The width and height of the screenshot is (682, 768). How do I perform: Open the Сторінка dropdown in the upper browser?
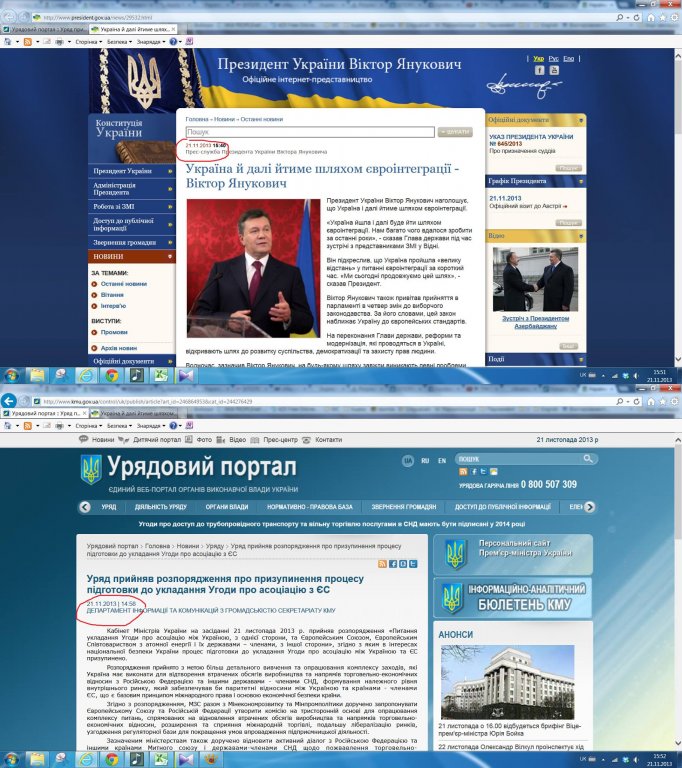click(89, 42)
